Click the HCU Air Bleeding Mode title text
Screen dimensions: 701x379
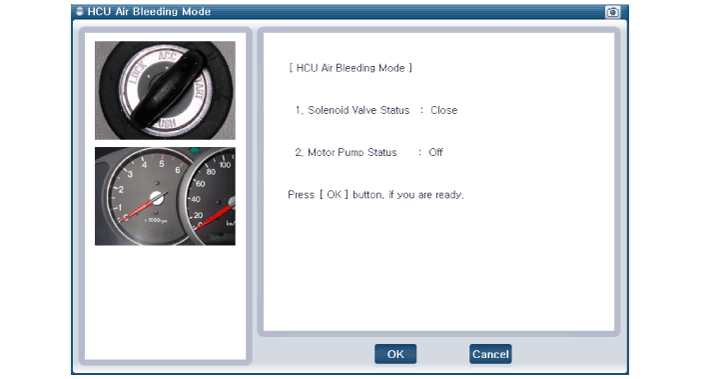tap(149, 12)
